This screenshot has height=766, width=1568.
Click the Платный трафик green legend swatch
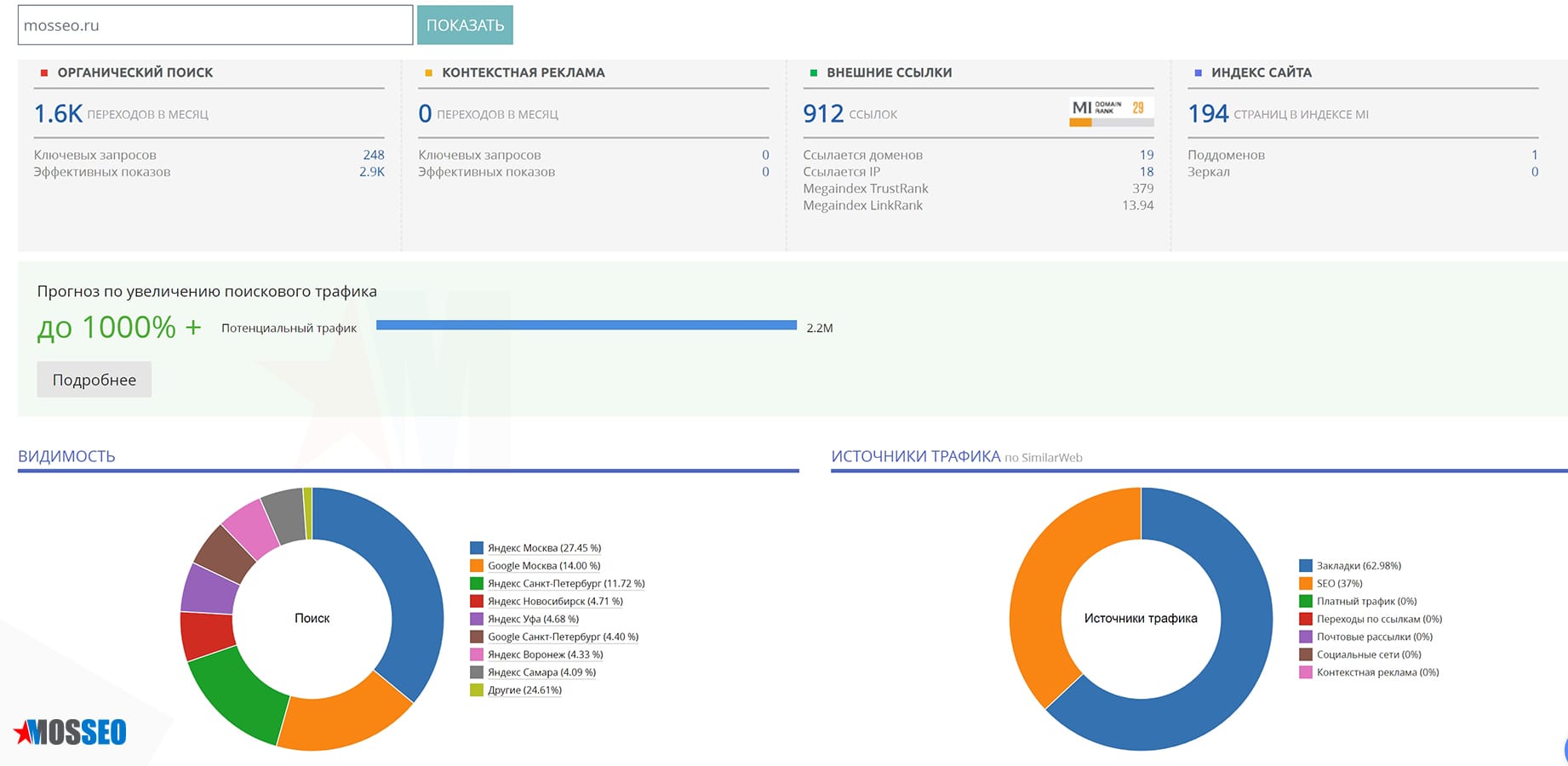coord(1306,602)
